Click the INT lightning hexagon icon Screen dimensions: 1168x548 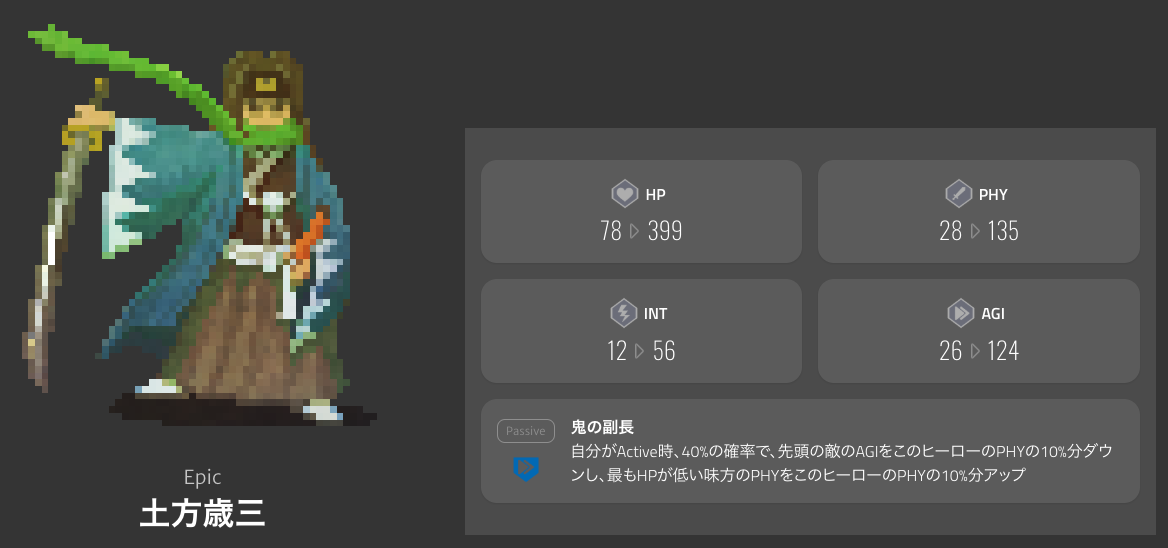[x=623, y=313]
